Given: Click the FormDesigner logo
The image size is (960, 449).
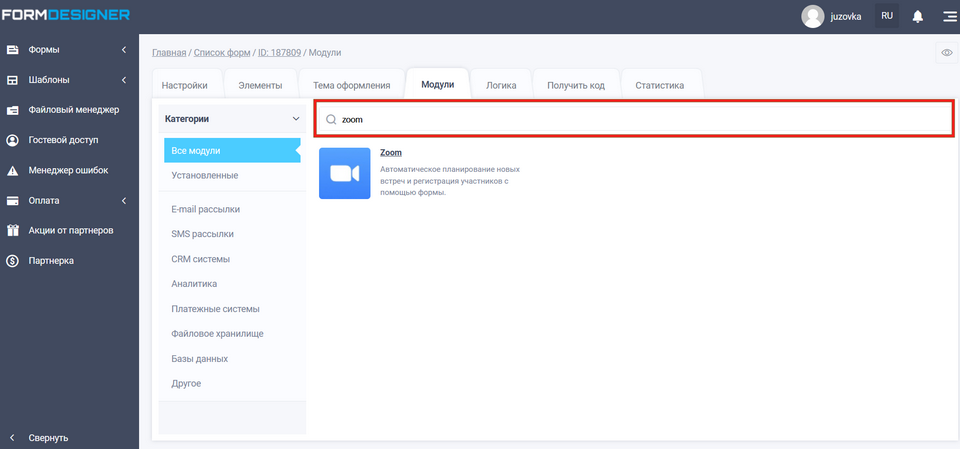Looking at the screenshot, I should click(x=65, y=15).
